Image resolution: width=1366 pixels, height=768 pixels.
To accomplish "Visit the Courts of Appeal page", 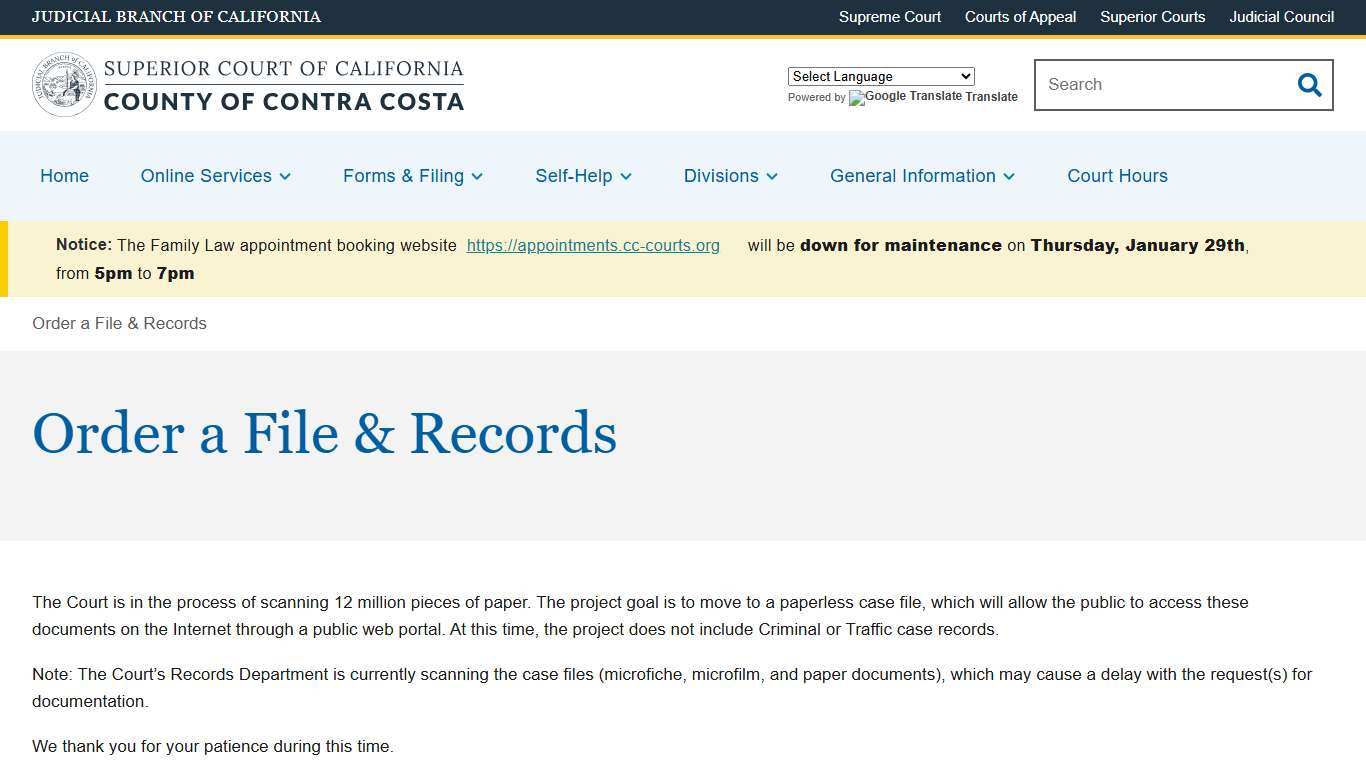I will tap(1020, 17).
